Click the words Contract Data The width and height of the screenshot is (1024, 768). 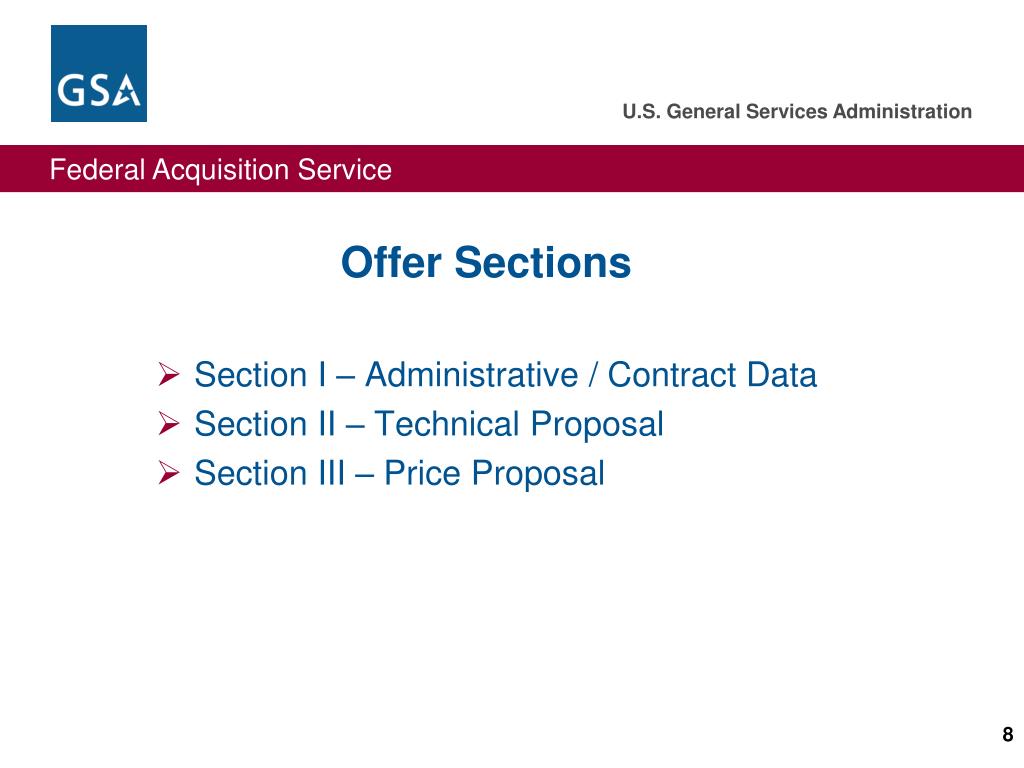point(712,375)
